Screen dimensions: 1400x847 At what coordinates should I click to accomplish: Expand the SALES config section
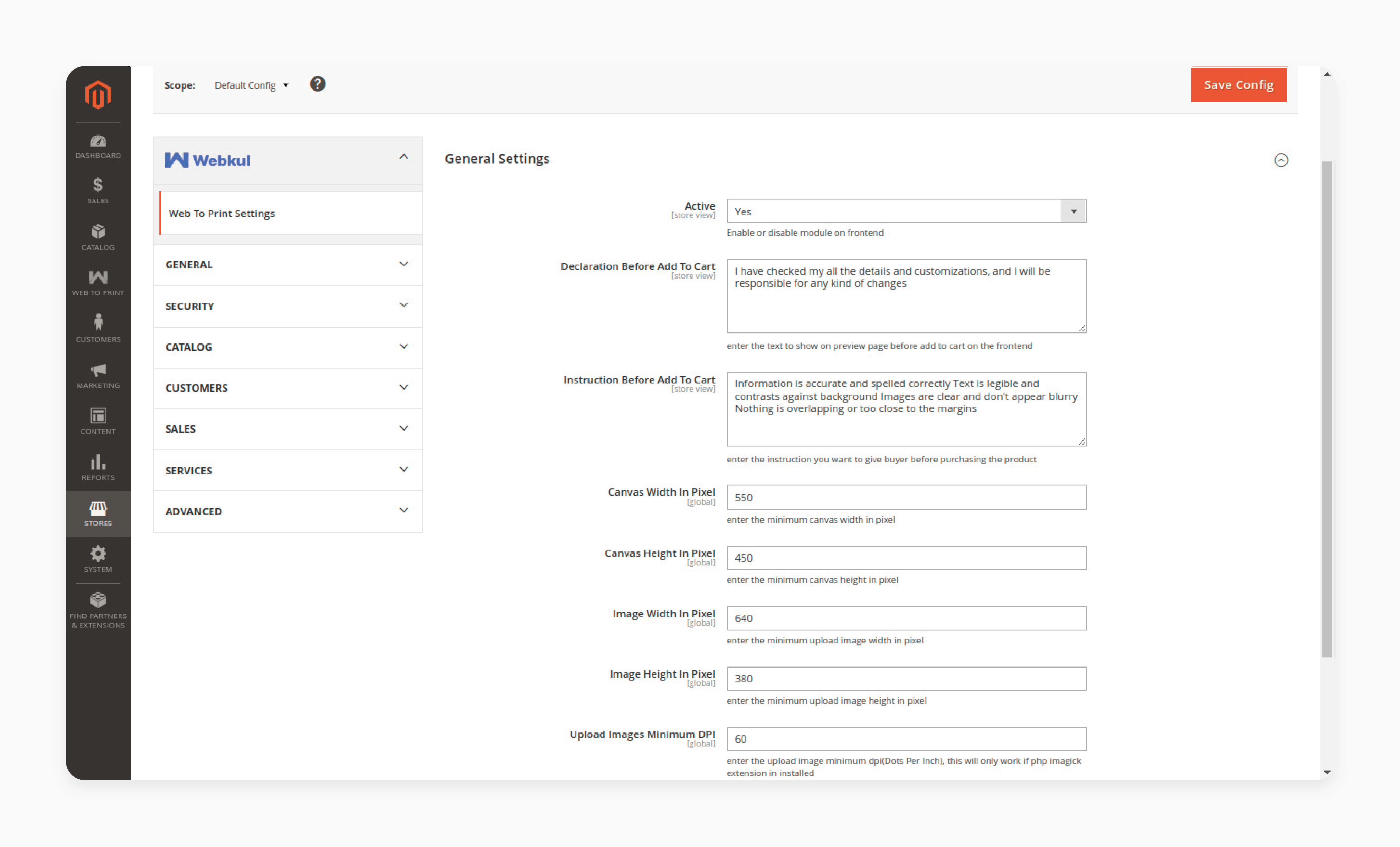[x=287, y=429]
